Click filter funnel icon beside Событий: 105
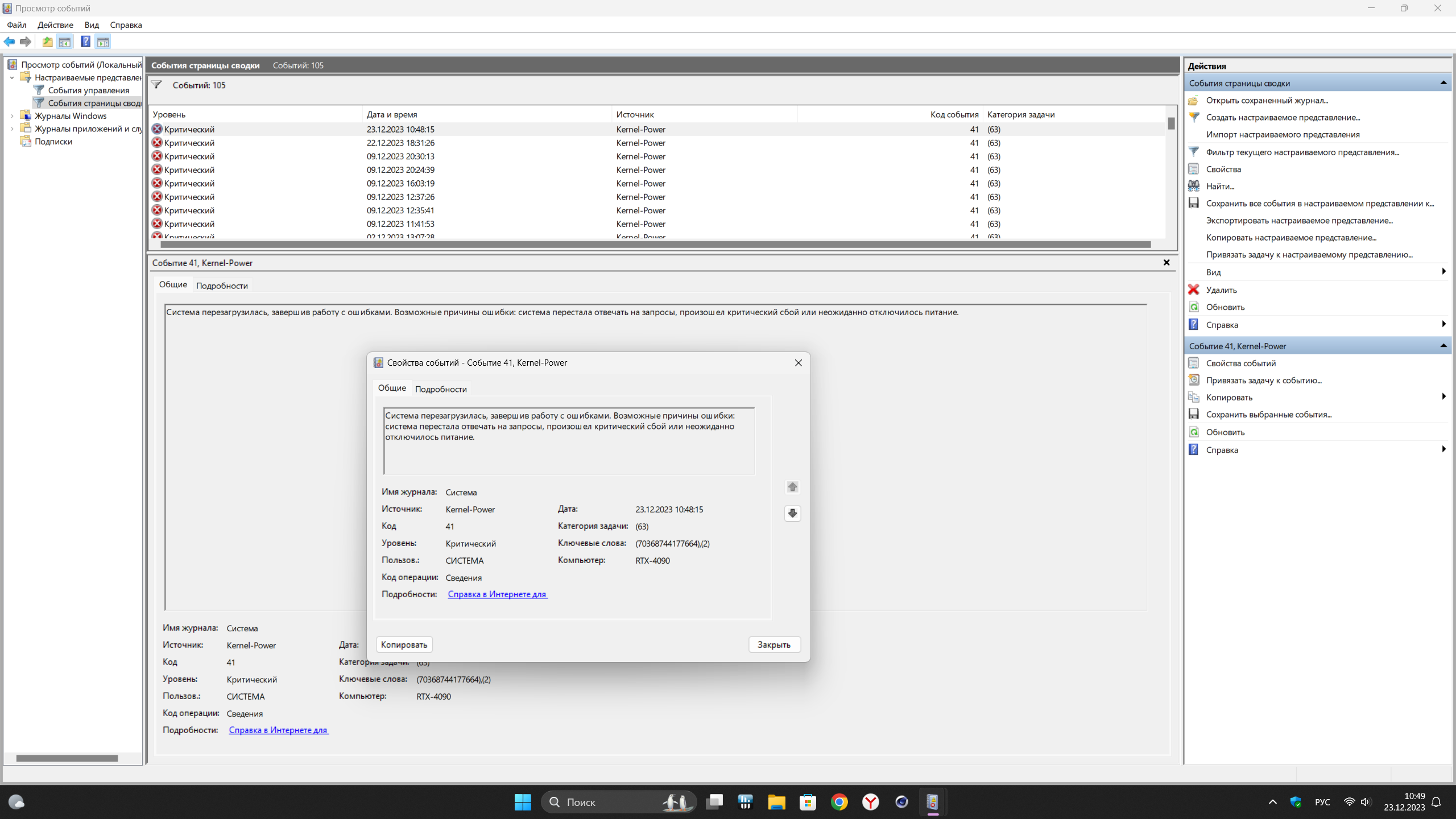 click(156, 85)
